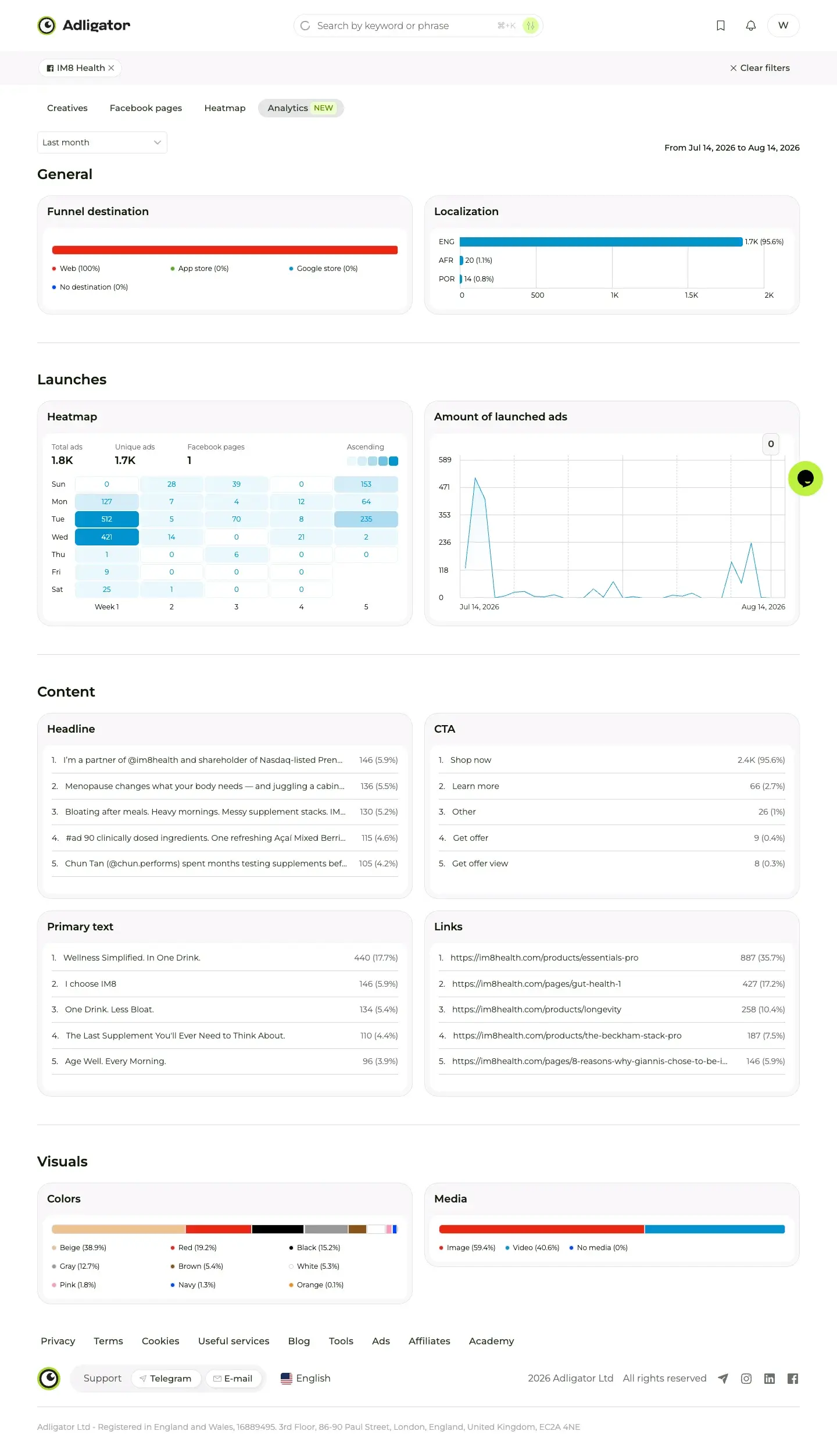The image size is (837, 1456).
Task: Open the Instagram social icon
Action: (746, 1379)
